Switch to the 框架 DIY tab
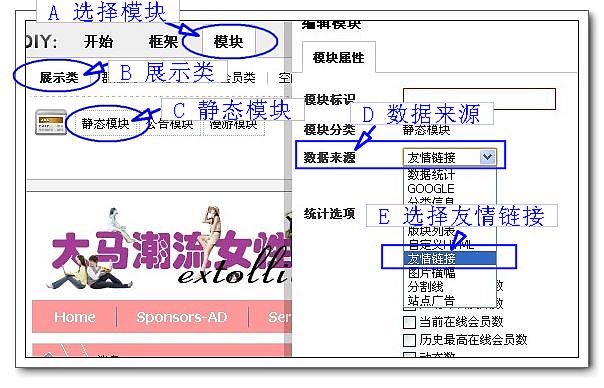The image size is (604, 388). click(163, 42)
